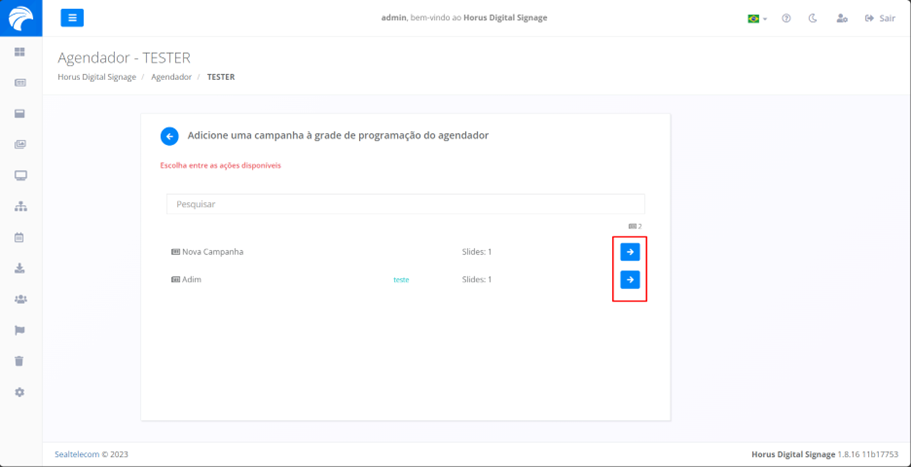Open the trash bin icon in sidebar
The width and height of the screenshot is (911, 467).
[20, 361]
